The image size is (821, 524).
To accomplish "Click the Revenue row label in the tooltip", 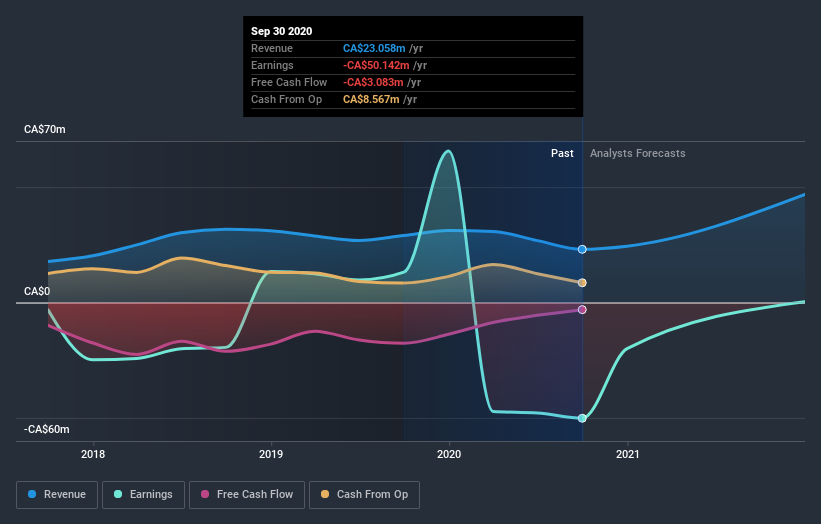I will [x=272, y=48].
